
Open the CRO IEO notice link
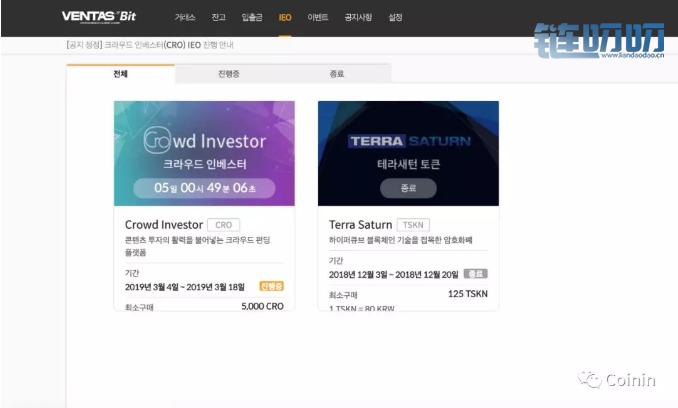coord(150,45)
